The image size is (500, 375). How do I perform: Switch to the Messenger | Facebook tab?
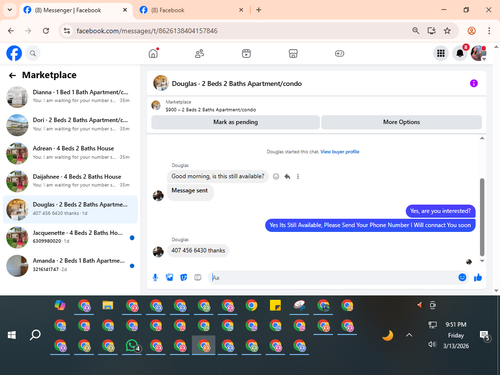coord(76,10)
